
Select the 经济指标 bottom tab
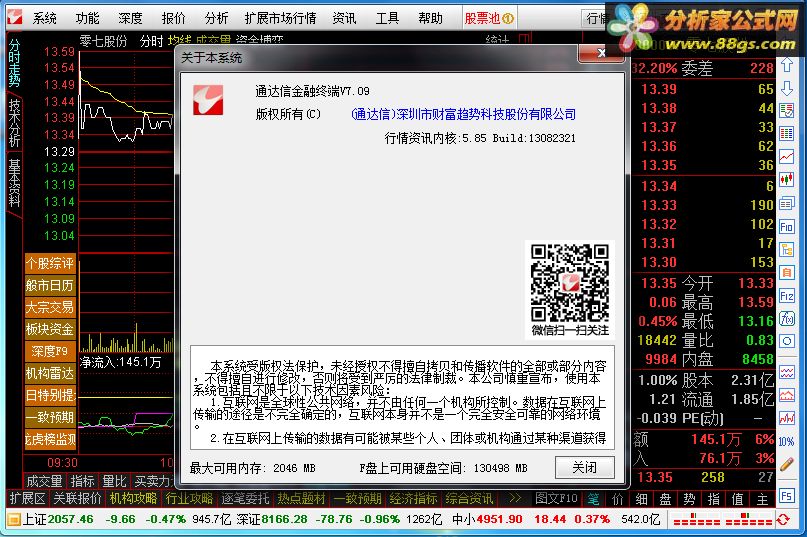point(413,498)
